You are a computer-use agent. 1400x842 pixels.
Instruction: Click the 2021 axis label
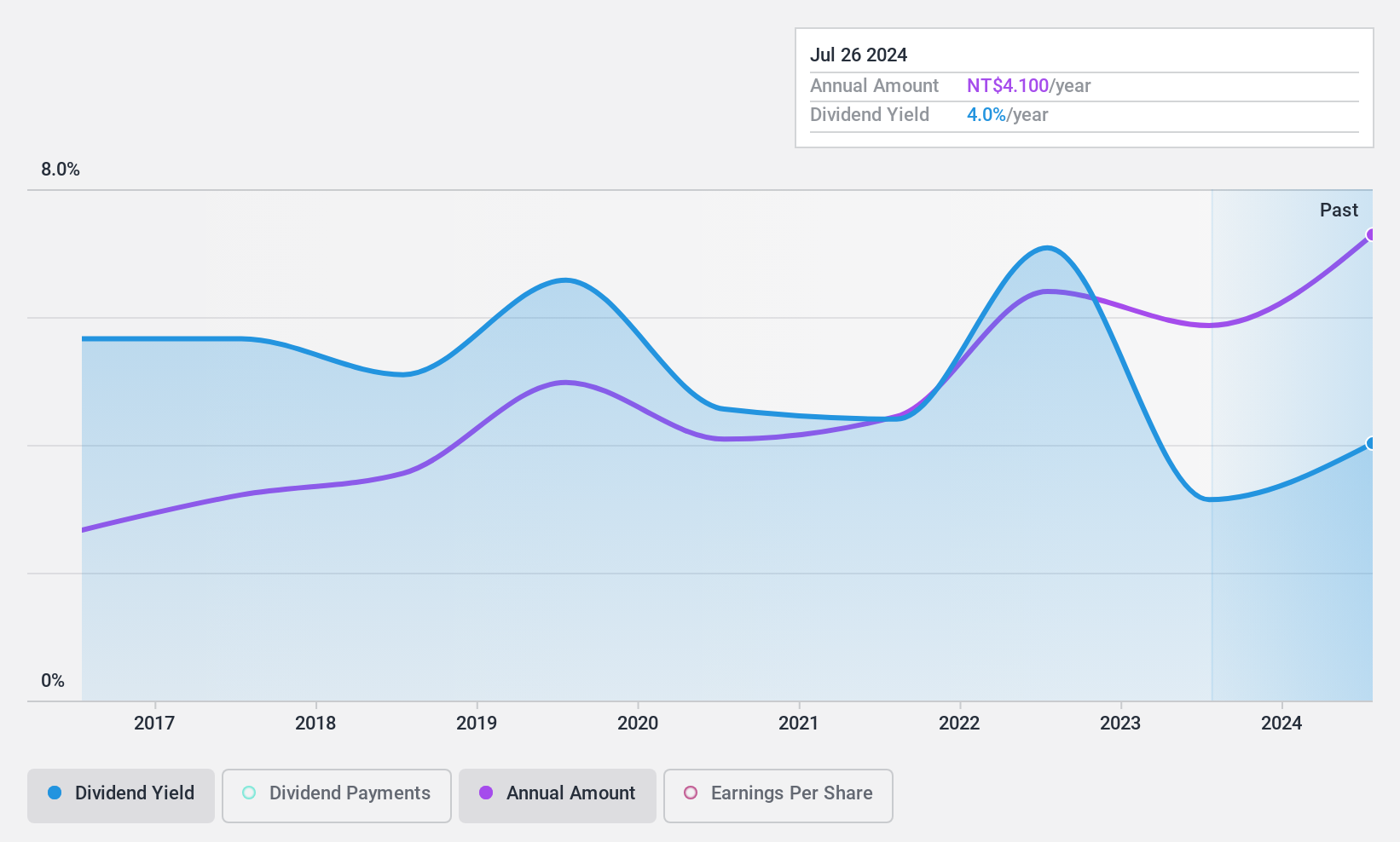(799, 724)
